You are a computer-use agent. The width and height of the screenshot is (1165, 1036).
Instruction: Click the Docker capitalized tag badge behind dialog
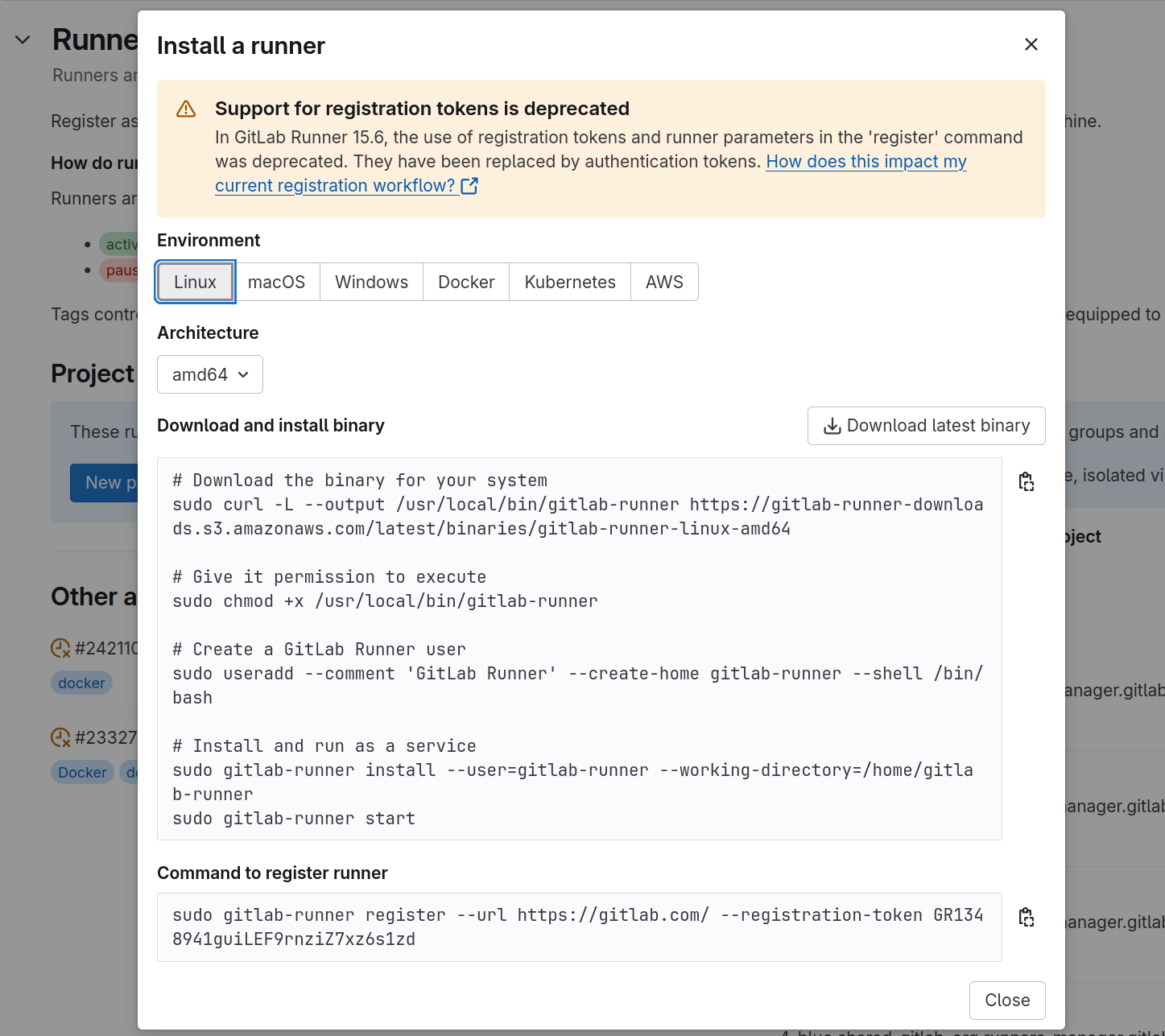click(82, 772)
